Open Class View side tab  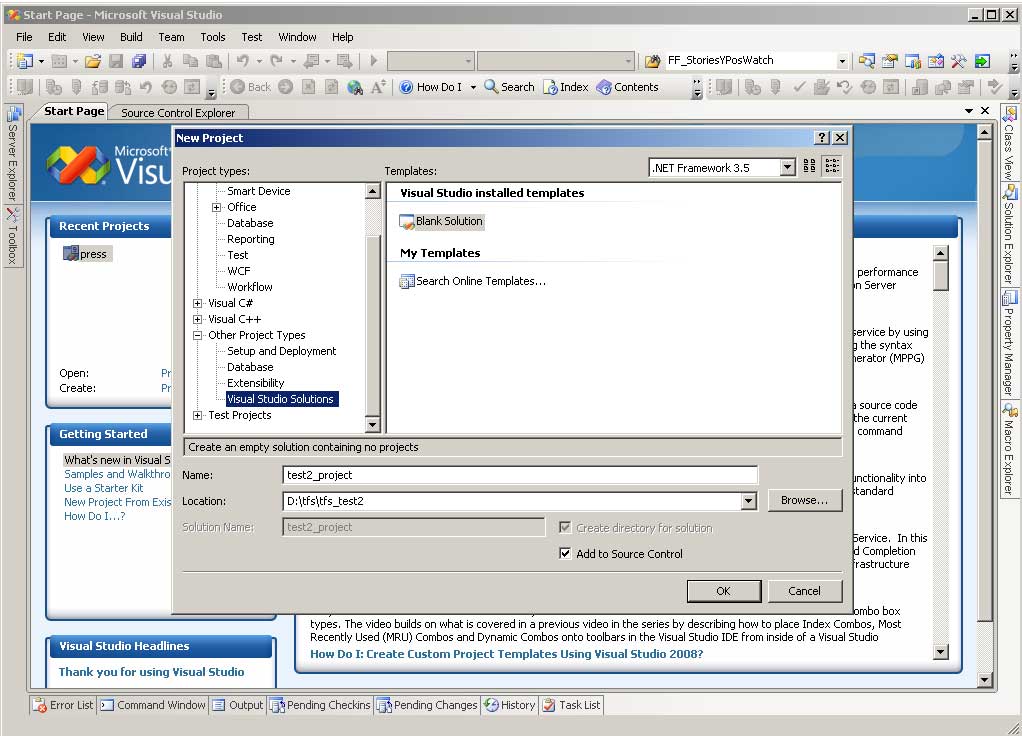(1009, 143)
